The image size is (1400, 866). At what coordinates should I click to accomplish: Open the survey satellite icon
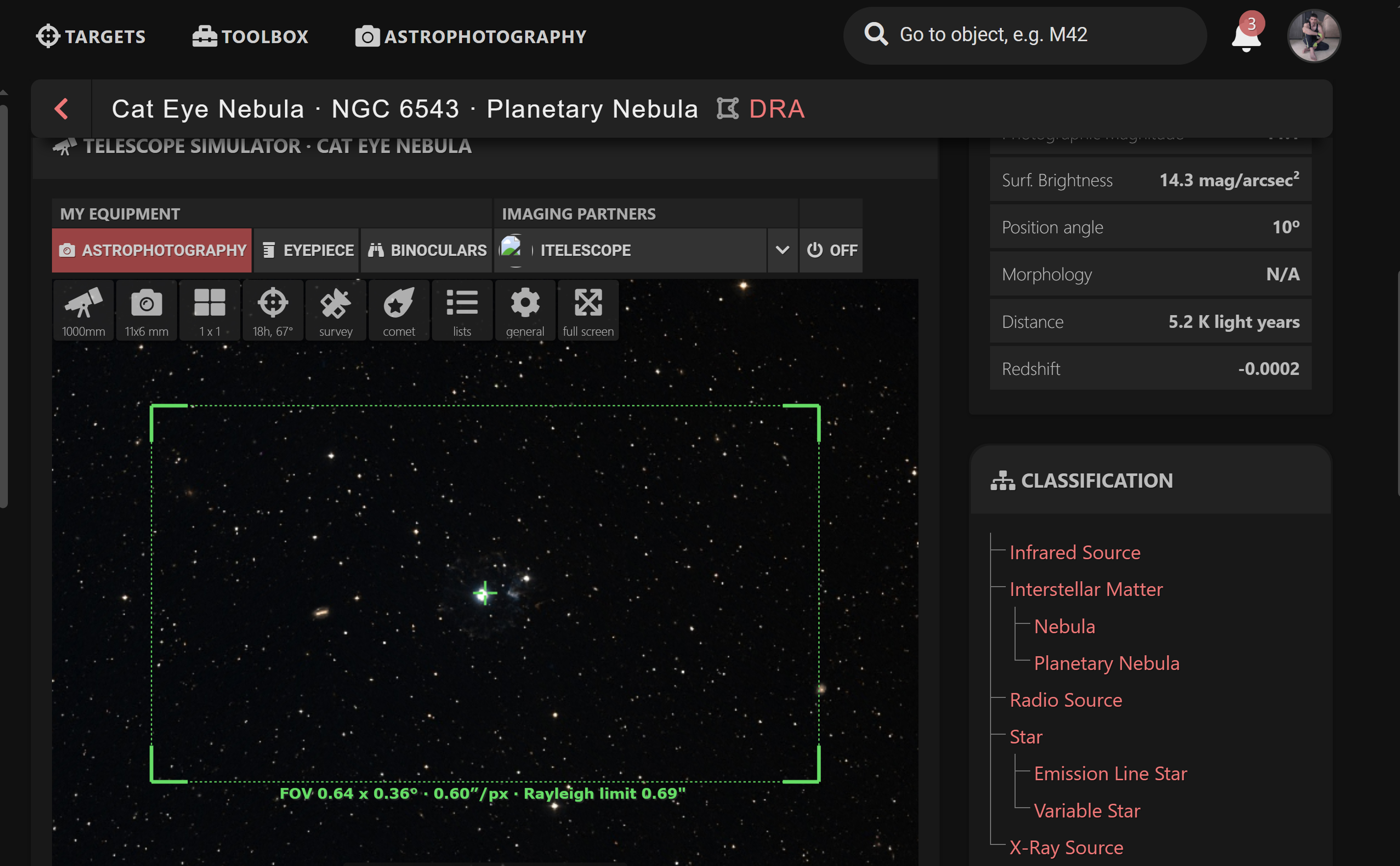tap(335, 310)
